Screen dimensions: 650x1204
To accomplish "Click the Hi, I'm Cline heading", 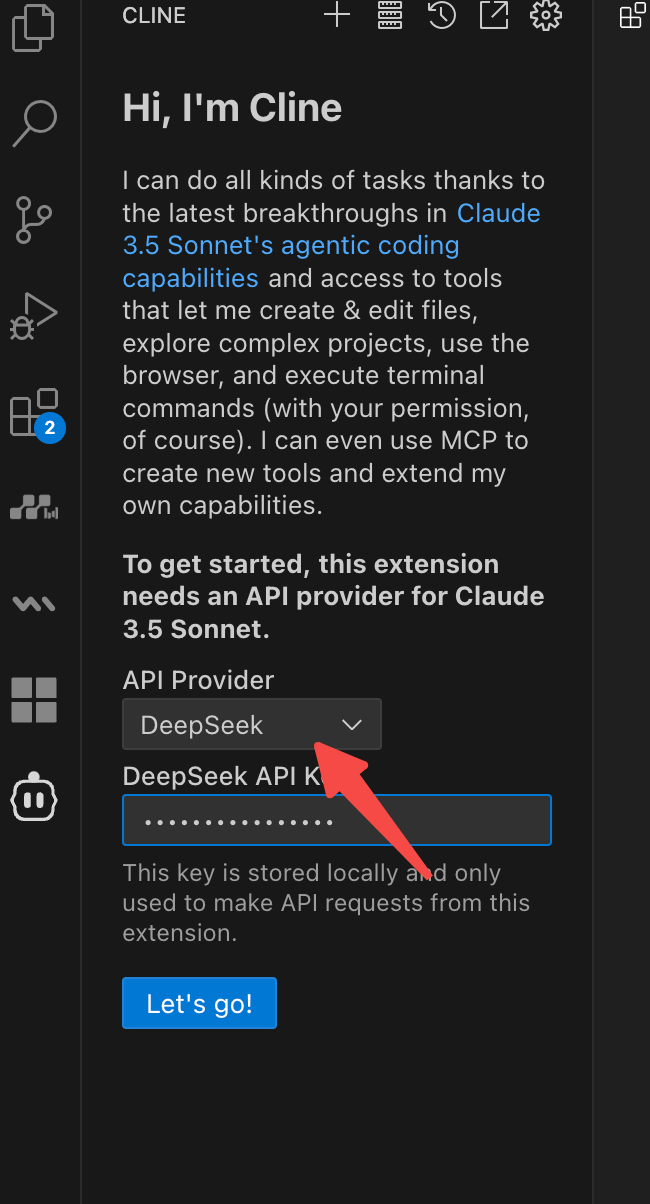I will pos(232,107).
